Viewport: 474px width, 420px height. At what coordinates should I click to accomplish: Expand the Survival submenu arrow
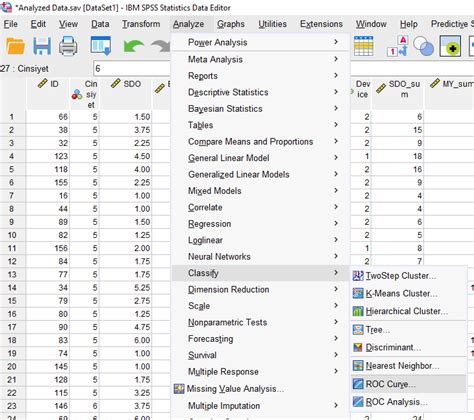336,355
